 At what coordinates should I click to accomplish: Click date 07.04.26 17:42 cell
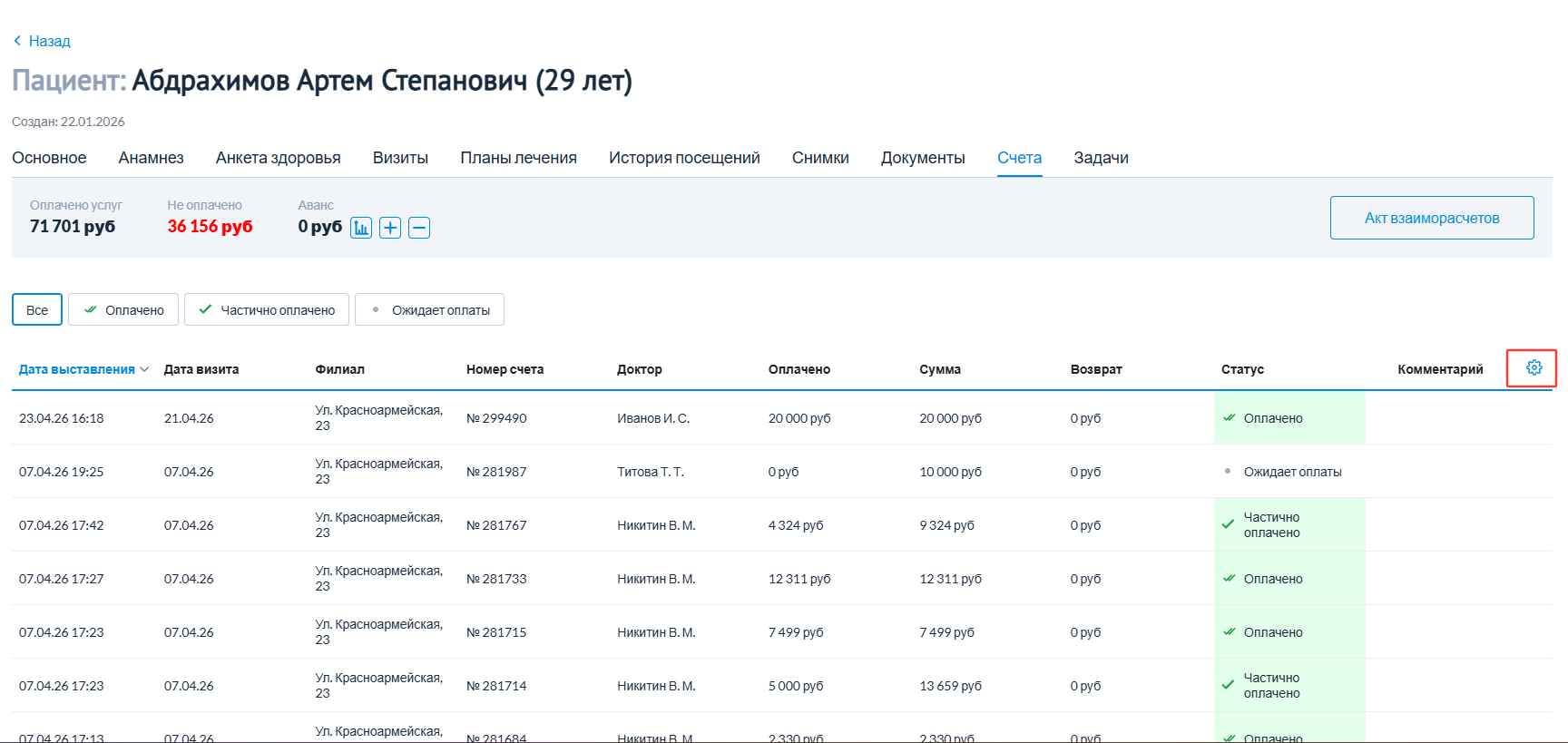pos(62,525)
